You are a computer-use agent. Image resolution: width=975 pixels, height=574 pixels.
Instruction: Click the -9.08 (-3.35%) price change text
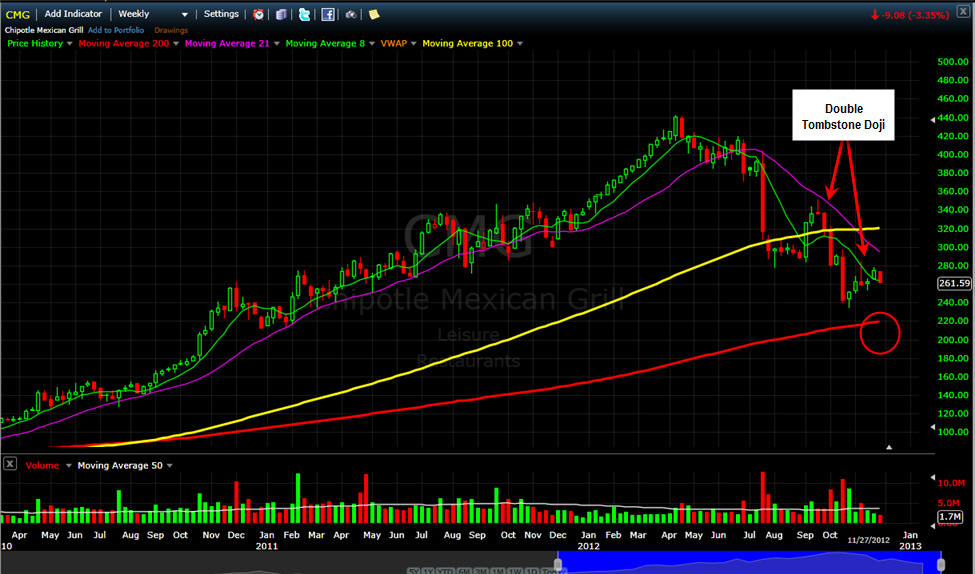point(915,15)
